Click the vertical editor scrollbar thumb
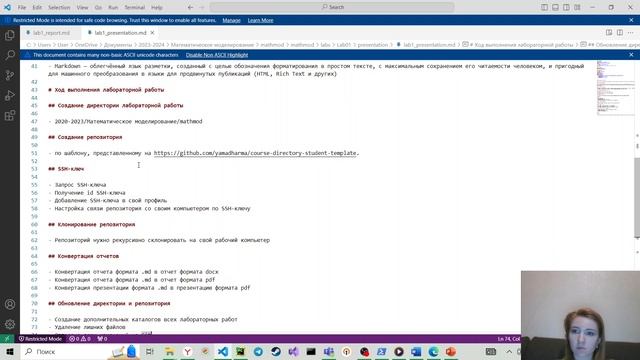Screen dimensions: 640x360 (x=637, y=197)
